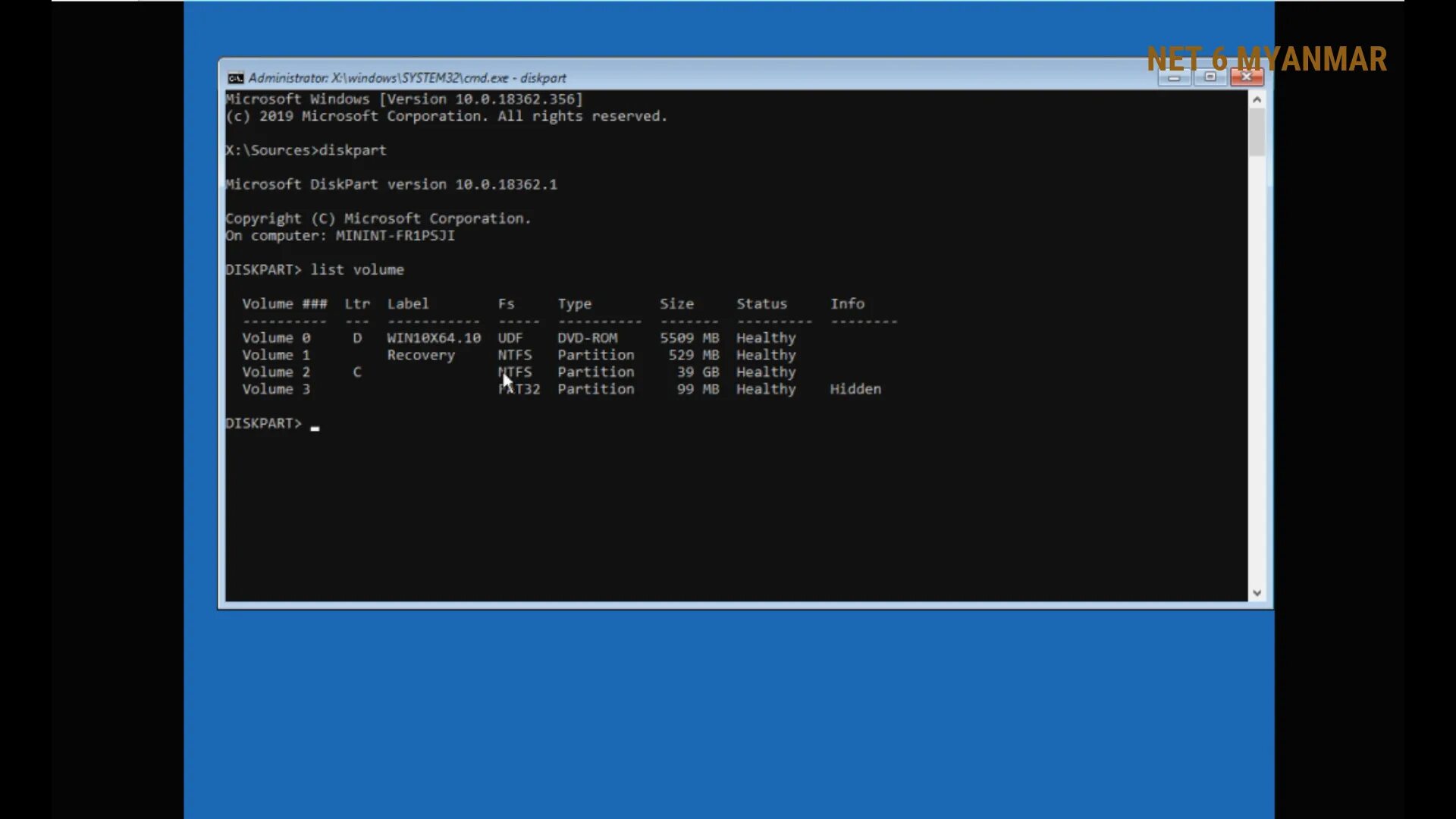Screen dimensions: 1456x819
Task: Click the blinking cursor after DISKPART>
Action: (x=315, y=425)
